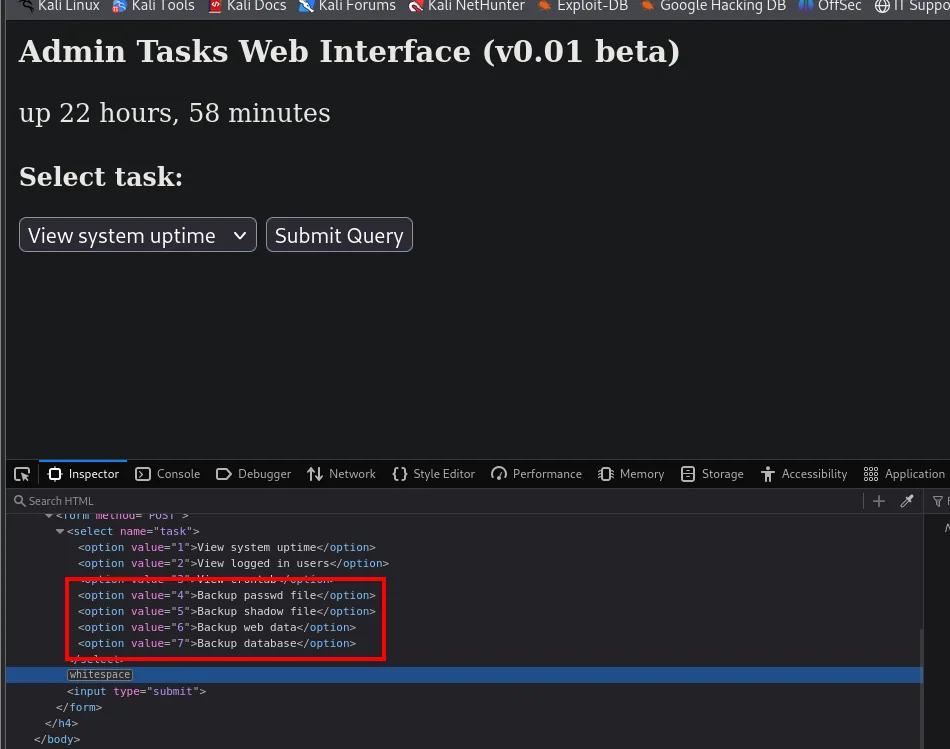The width and height of the screenshot is (950, 749).
Task: Show the Application tab
Action: 904,474
